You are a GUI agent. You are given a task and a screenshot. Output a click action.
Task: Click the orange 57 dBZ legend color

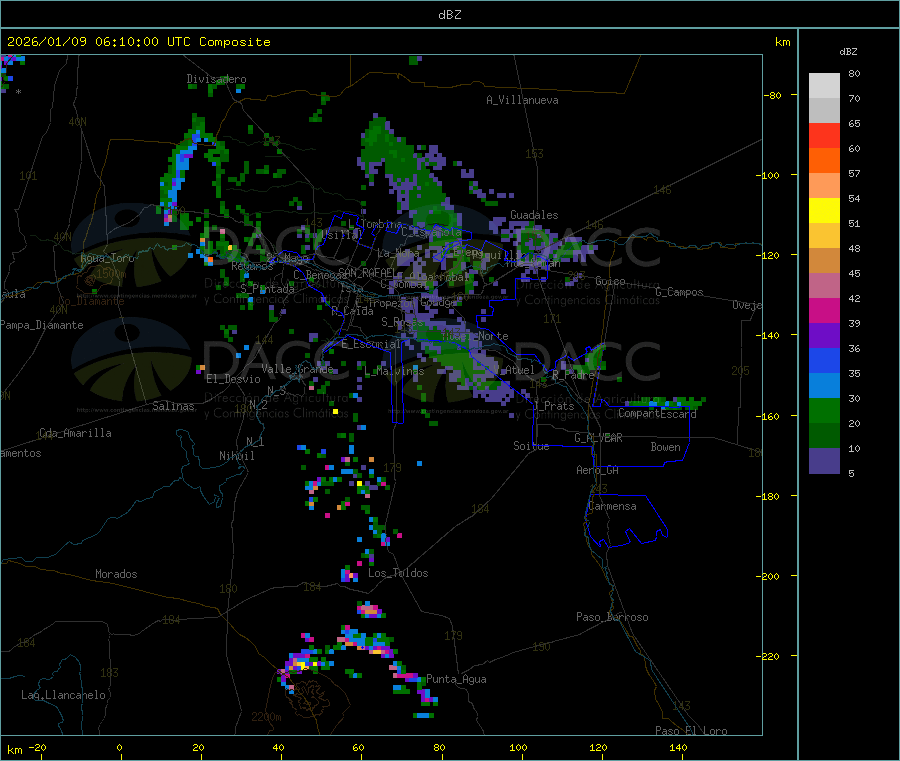[x=824, y=161]
